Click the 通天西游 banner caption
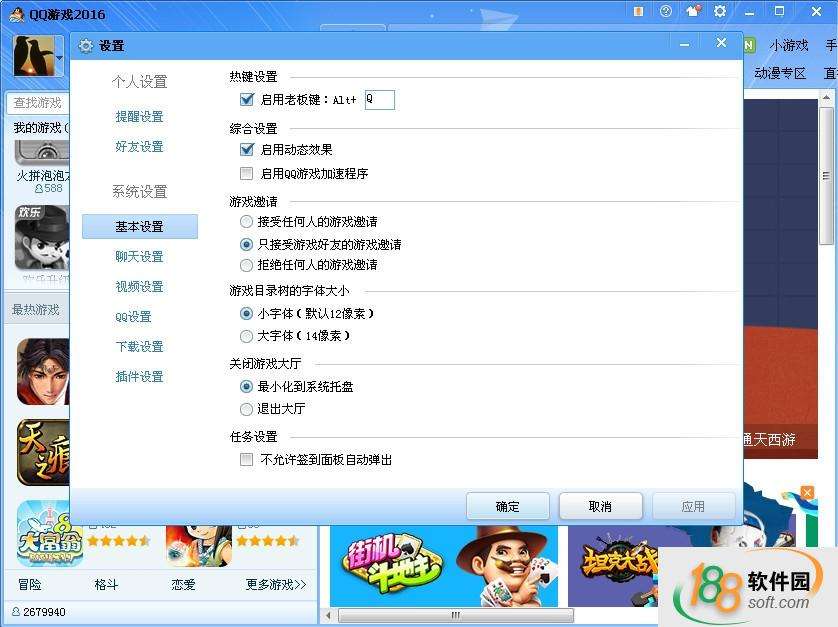 click(770, 440)
